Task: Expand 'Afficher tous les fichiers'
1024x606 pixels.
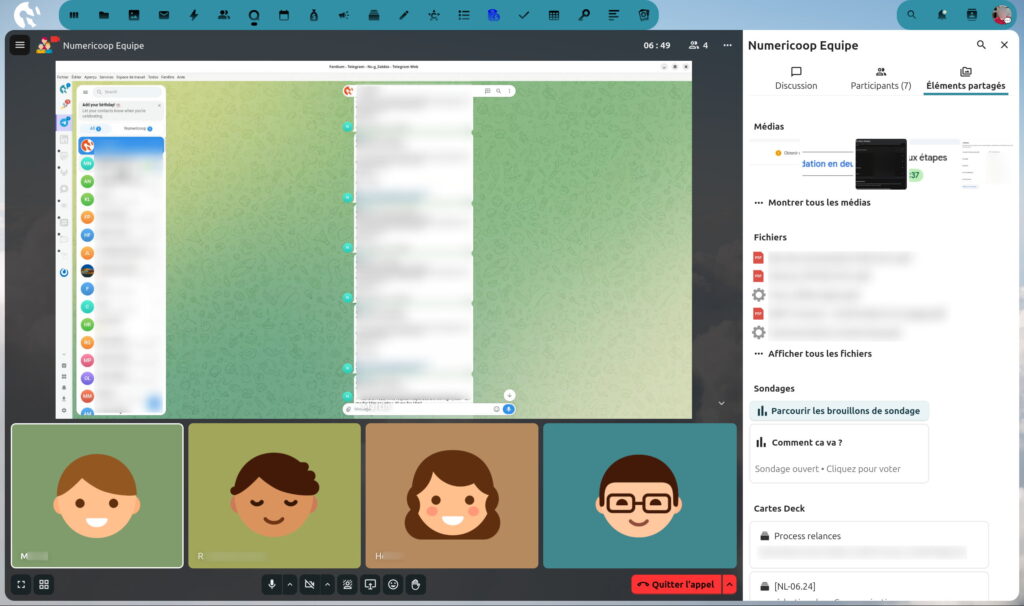Action: pos(813,353)
